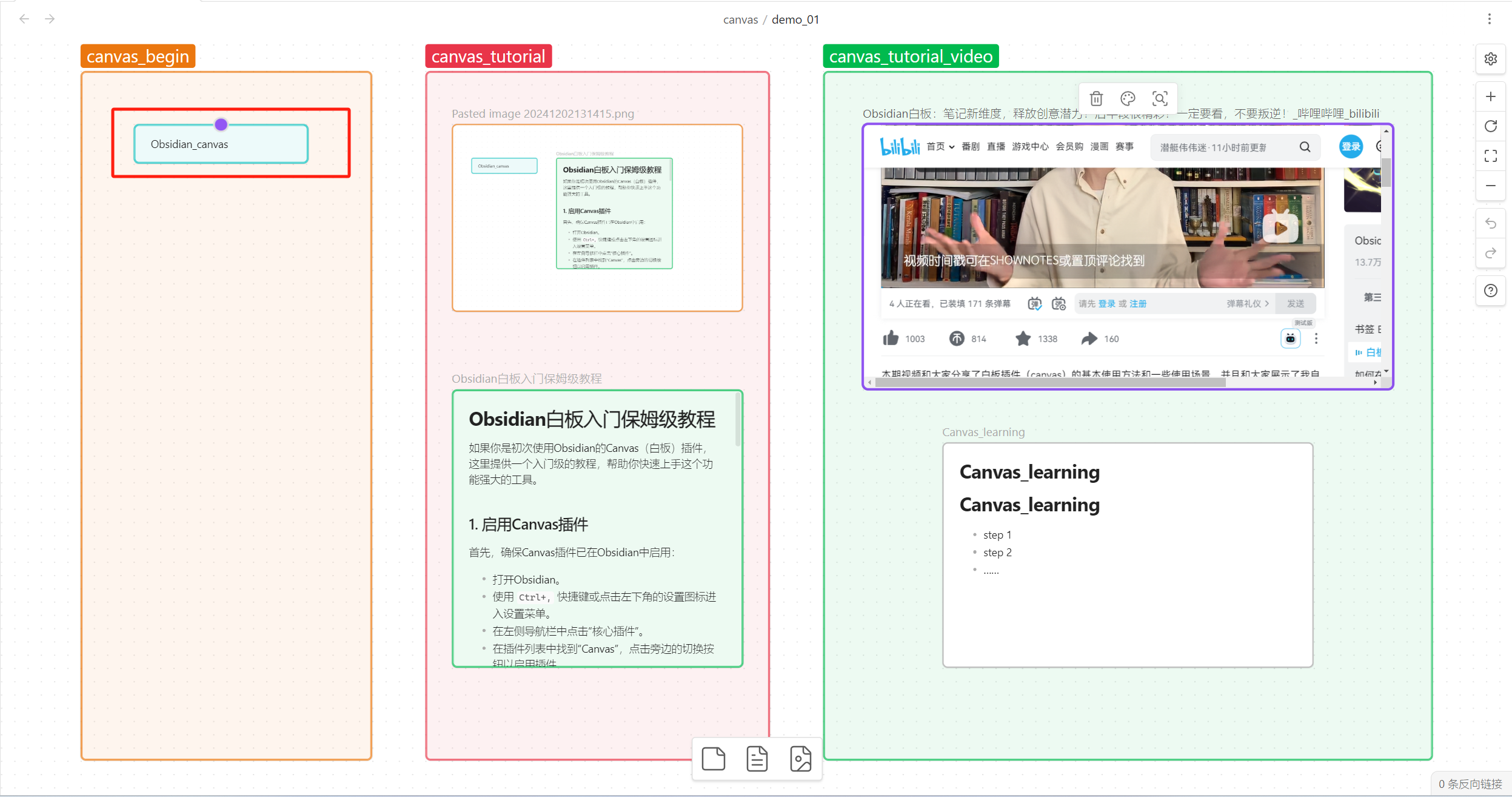Image resolution: width=1512 pixels, height=797 pixels.
Task: Add media from vault icon
Action: click(800, 759)
